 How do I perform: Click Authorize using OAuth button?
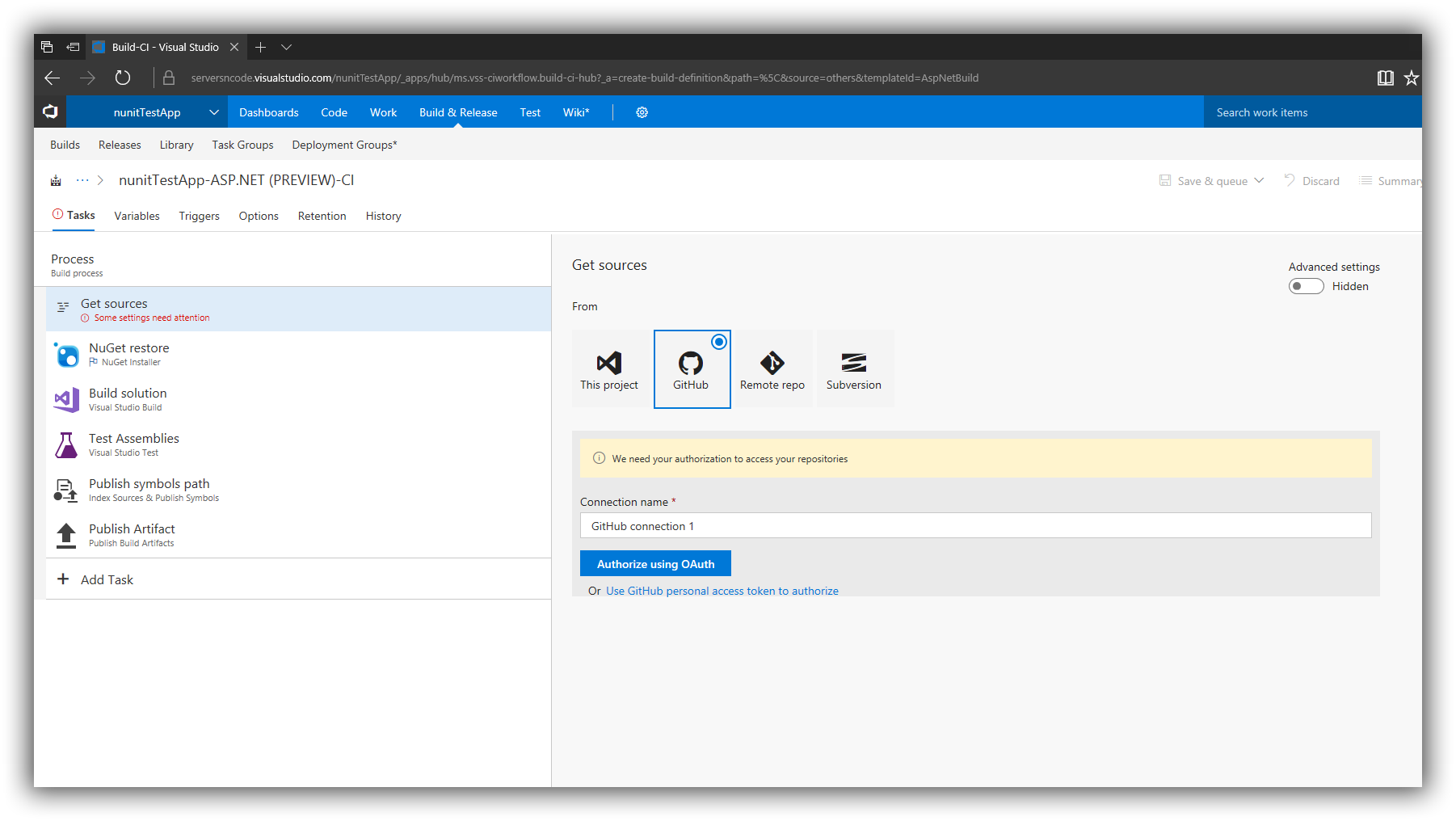[655, 563]
